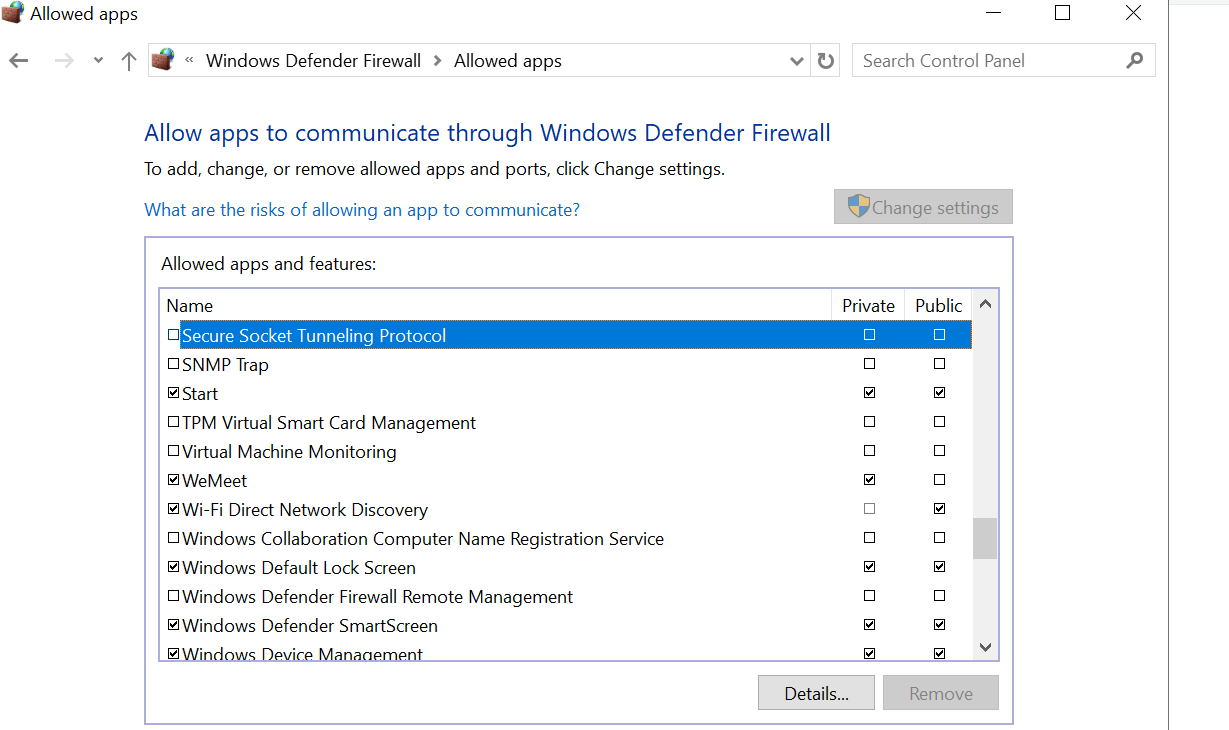Expand the breadcrumb chevron after Windows Defender Firewall

tap(438, 61)
